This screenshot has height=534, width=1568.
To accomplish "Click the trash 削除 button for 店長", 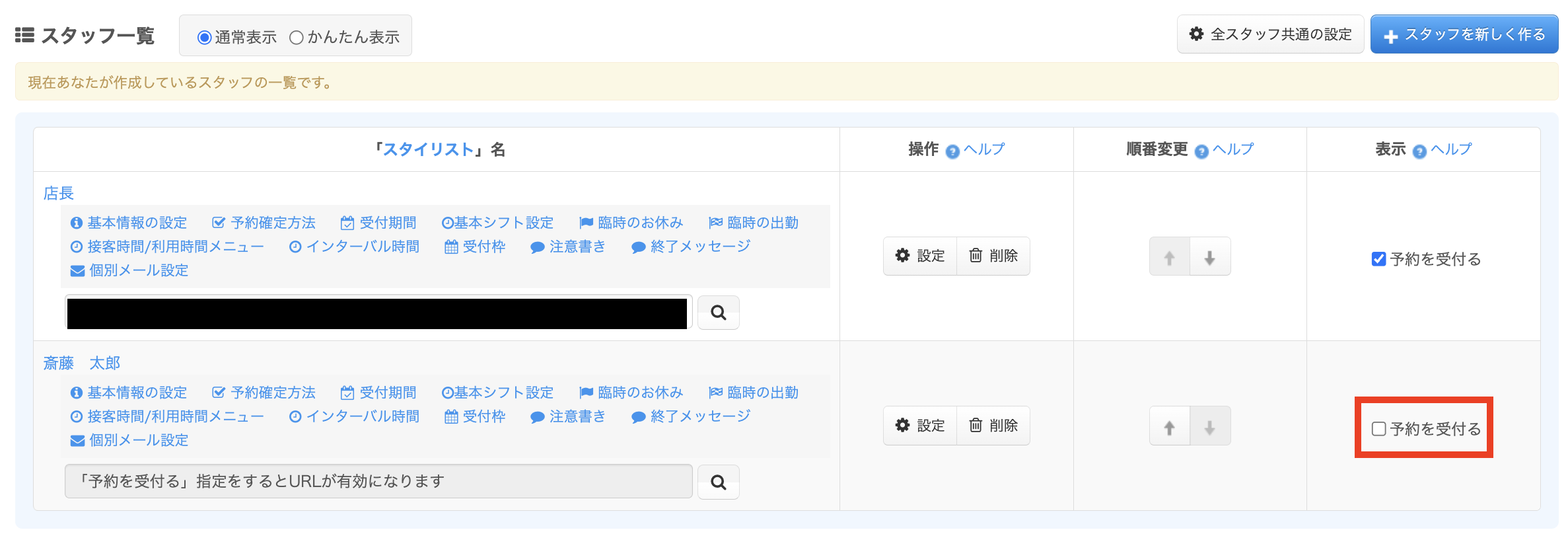I will (x=993, y=256).
